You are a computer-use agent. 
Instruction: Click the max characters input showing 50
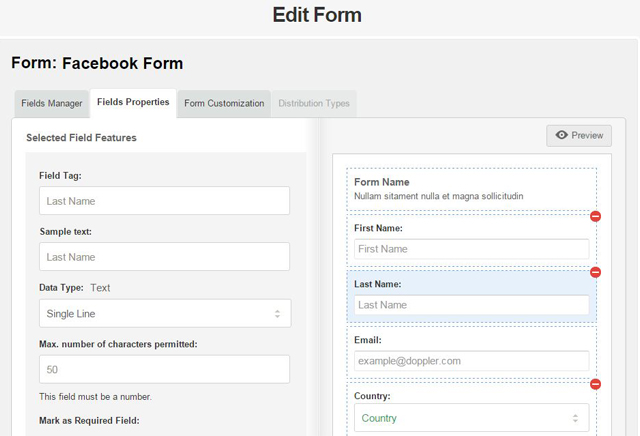(x=164, y=369)
